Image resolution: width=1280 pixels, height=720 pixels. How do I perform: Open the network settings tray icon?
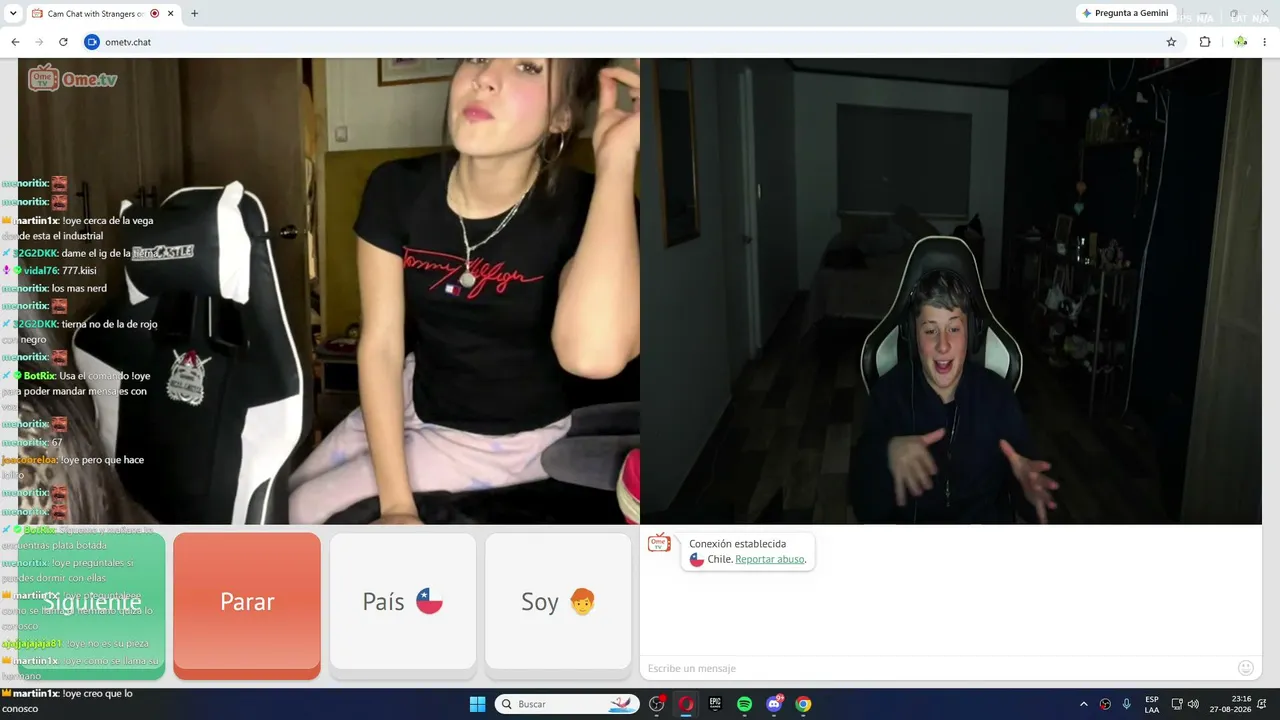point(1177,704)
